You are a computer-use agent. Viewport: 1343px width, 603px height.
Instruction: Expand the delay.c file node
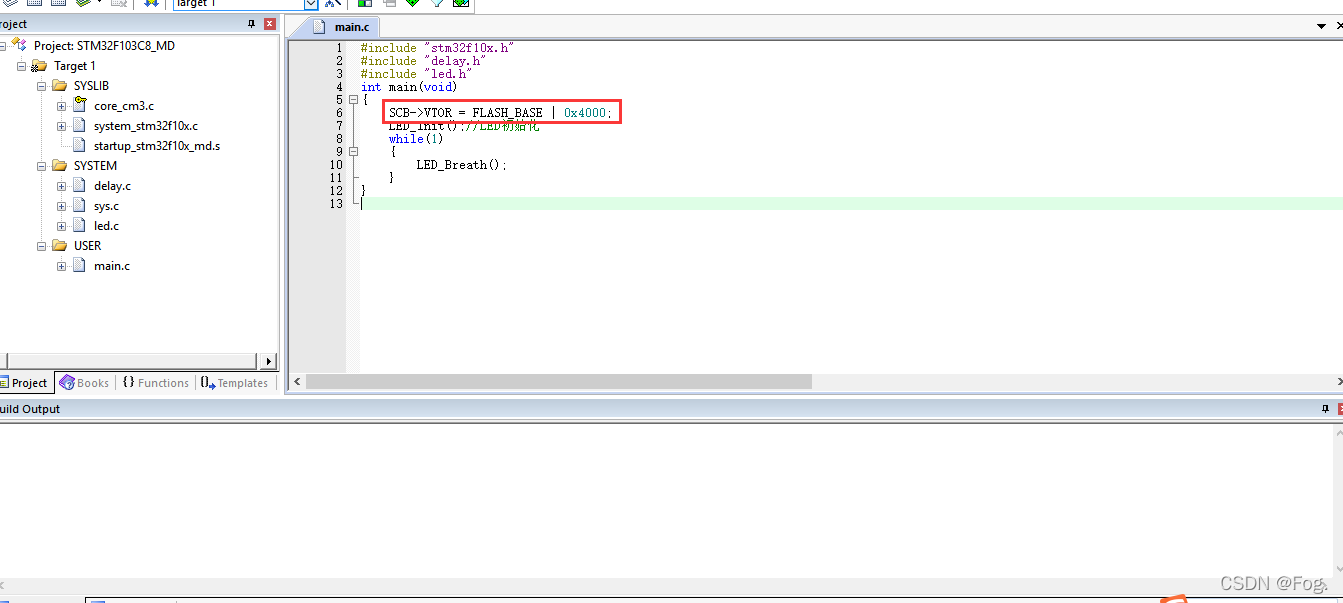point(62,186)
